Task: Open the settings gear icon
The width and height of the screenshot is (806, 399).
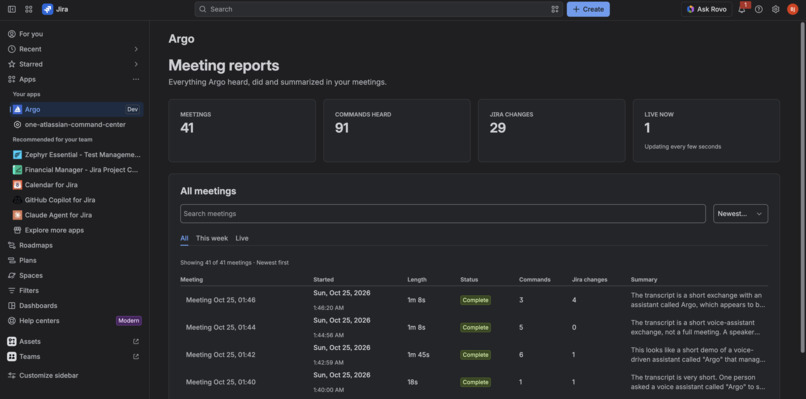Action: 776,9
